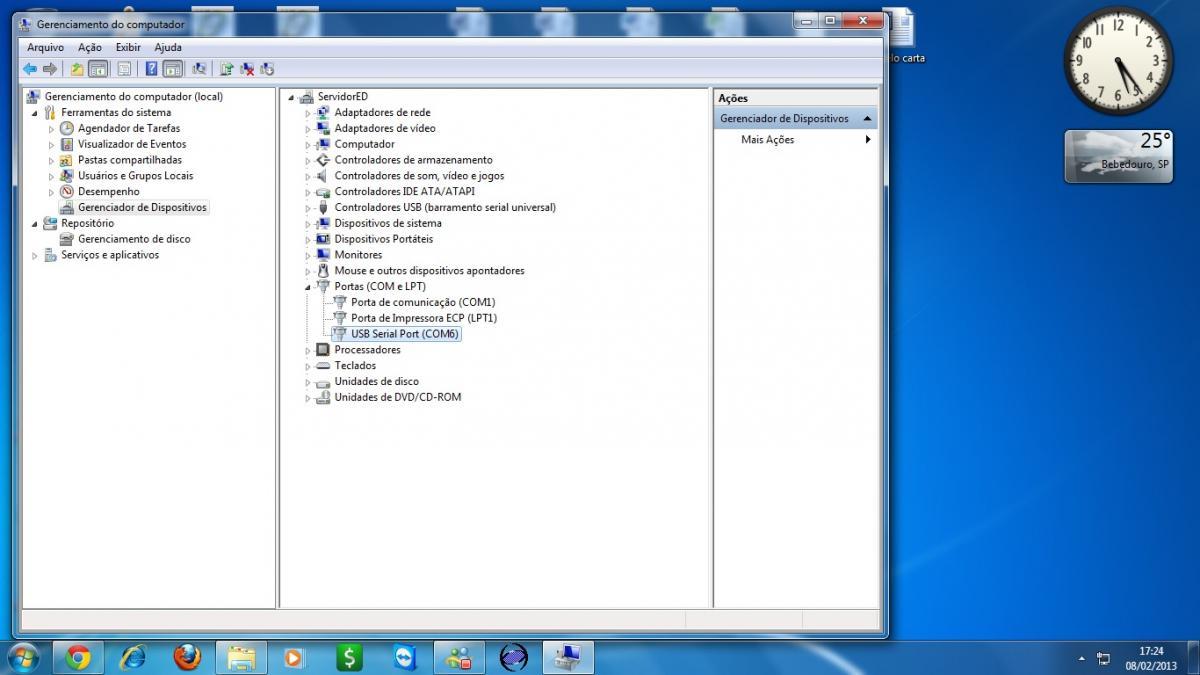Screen dimensions: 1200x675
Task: Select Porta de Impressora ECP (LPT1)
Action: 424,318
